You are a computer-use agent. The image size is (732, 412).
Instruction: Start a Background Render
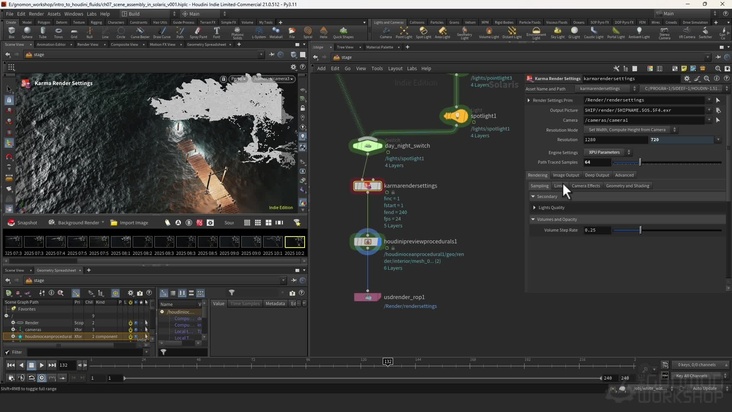[75, 223]
